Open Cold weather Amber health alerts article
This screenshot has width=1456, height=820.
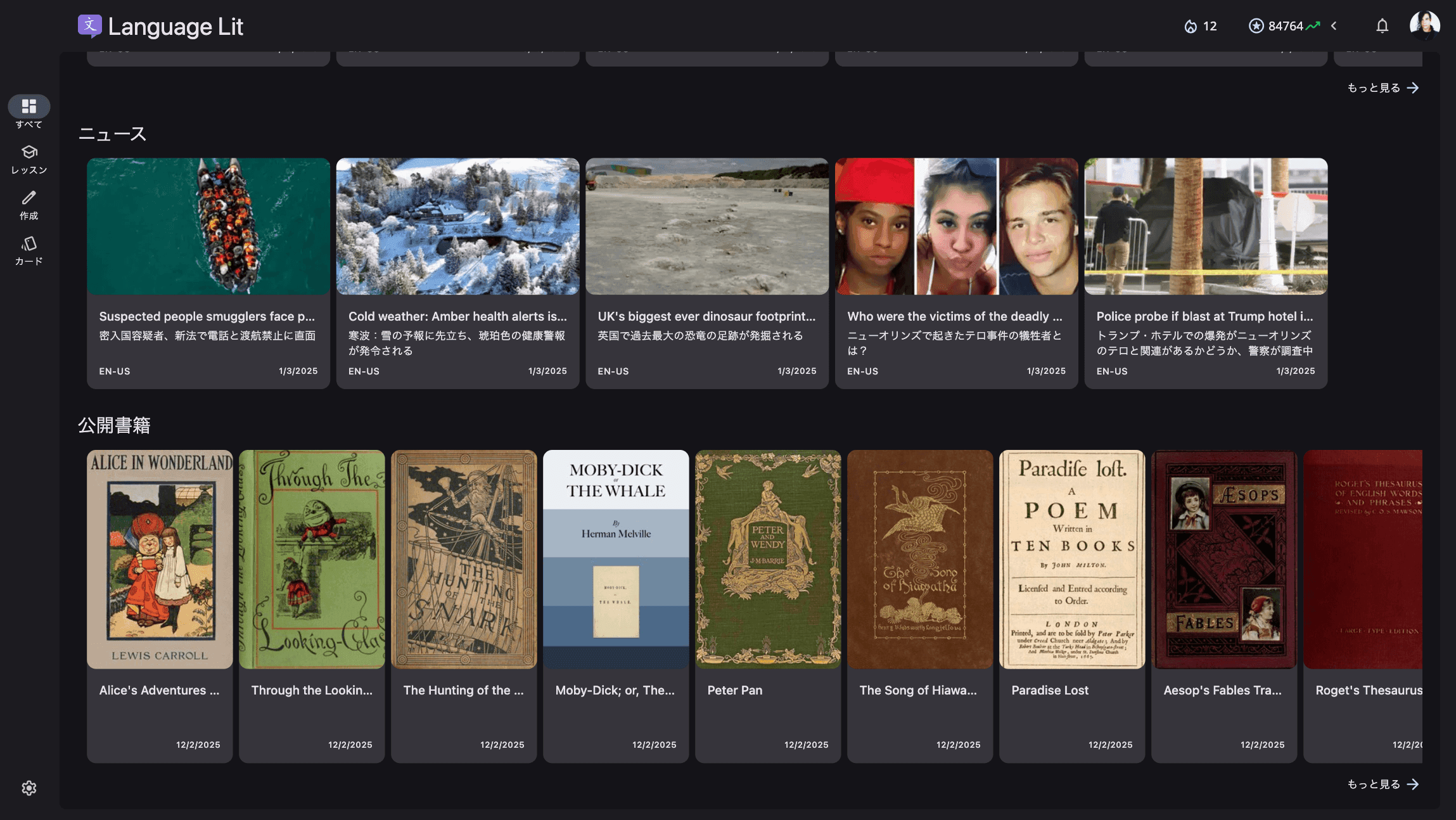click(457, 273)
